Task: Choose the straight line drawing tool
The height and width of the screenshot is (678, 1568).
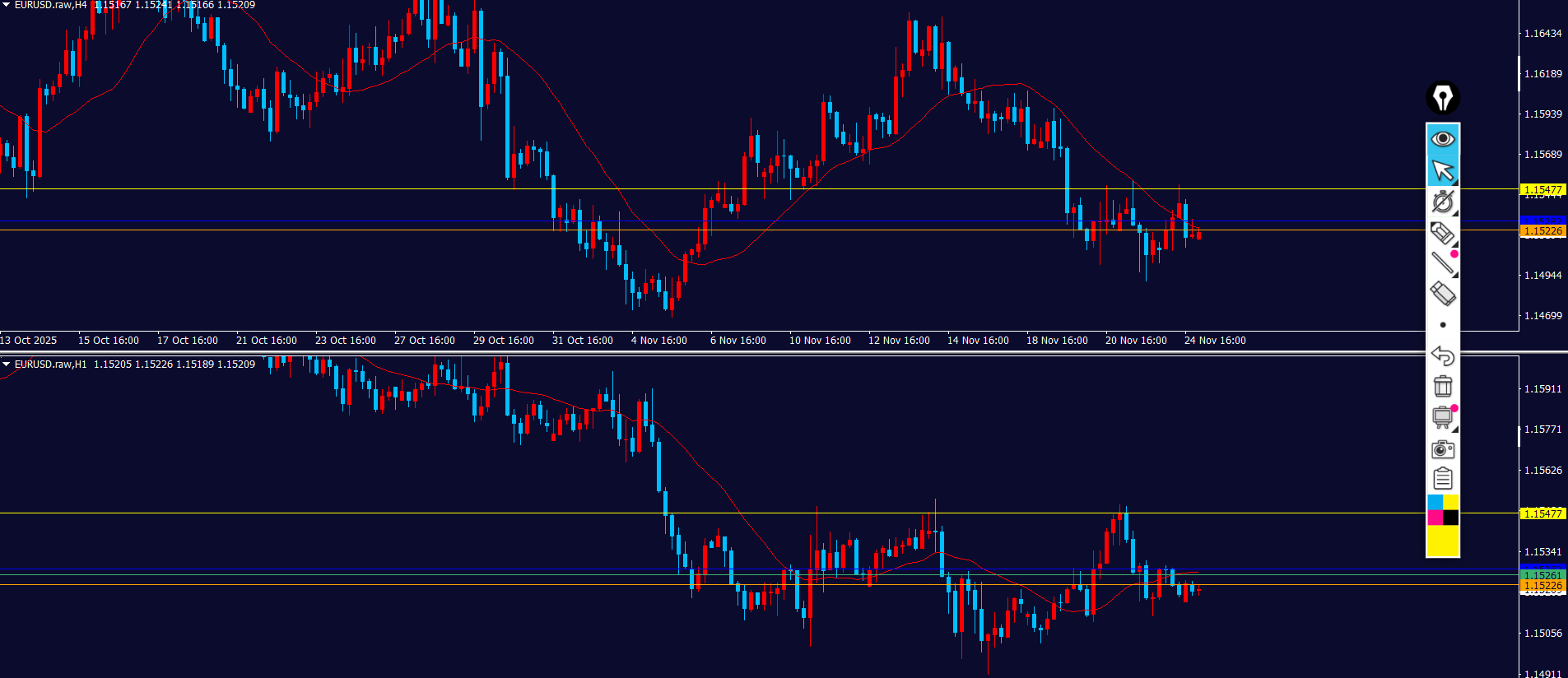Action: pyautogui.click(x=1442, y=263)
